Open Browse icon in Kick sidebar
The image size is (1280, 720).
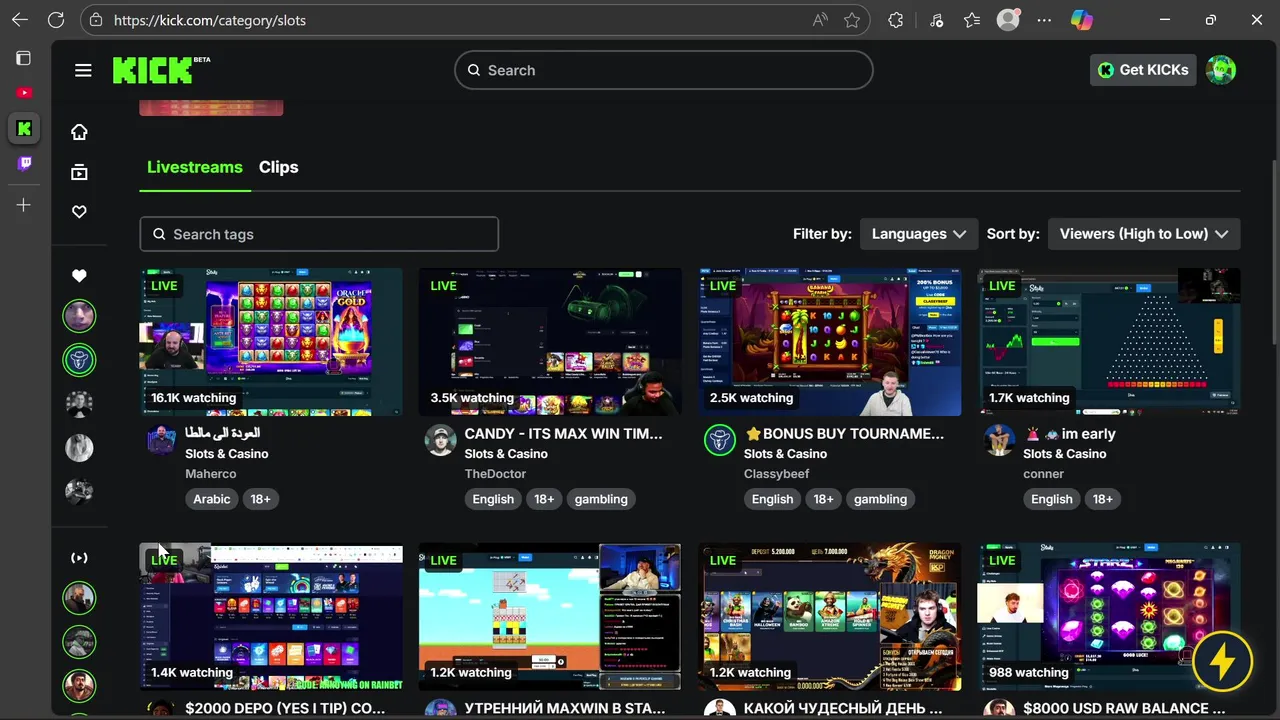click(x=79, y=172)
